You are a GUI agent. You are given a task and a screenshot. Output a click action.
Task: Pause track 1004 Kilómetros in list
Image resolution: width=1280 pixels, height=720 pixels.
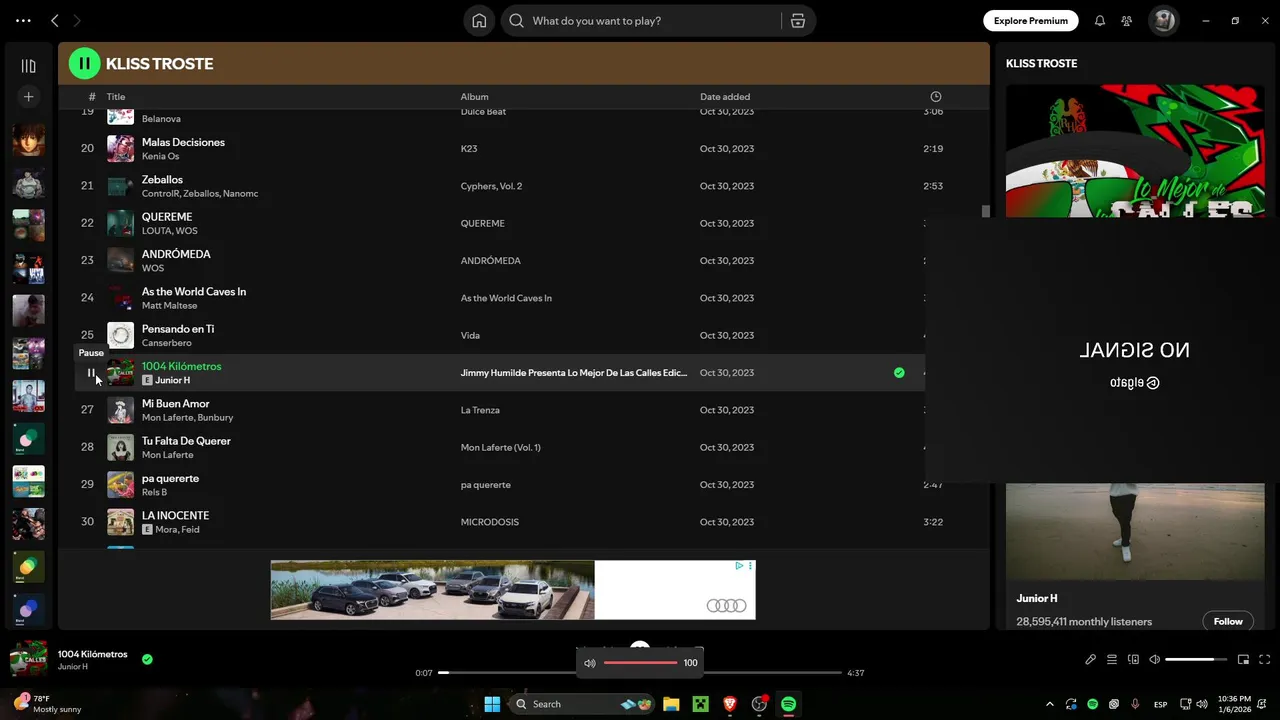click(90, 373)
